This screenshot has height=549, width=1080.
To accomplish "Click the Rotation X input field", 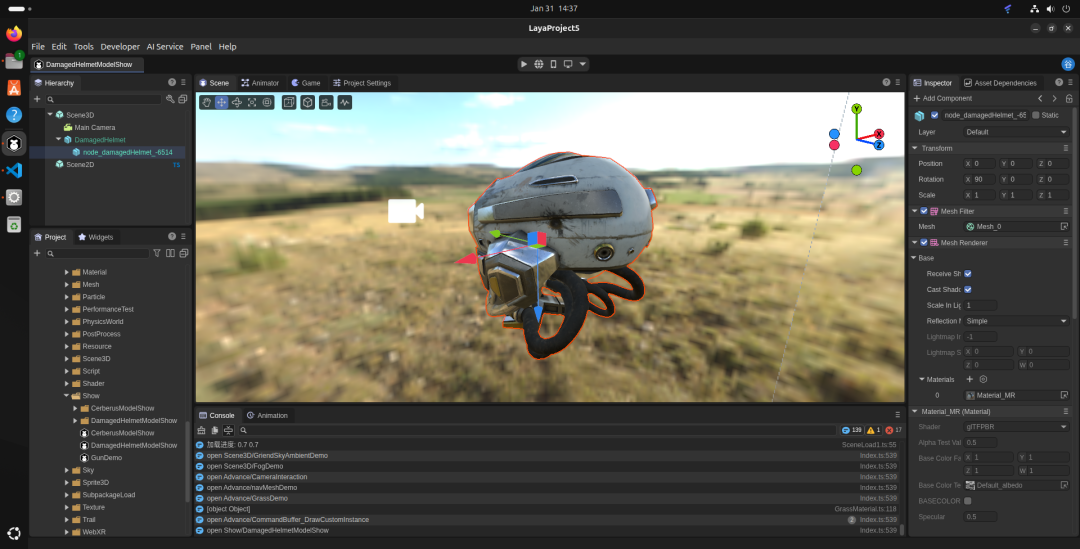I will tap(979, 179).
